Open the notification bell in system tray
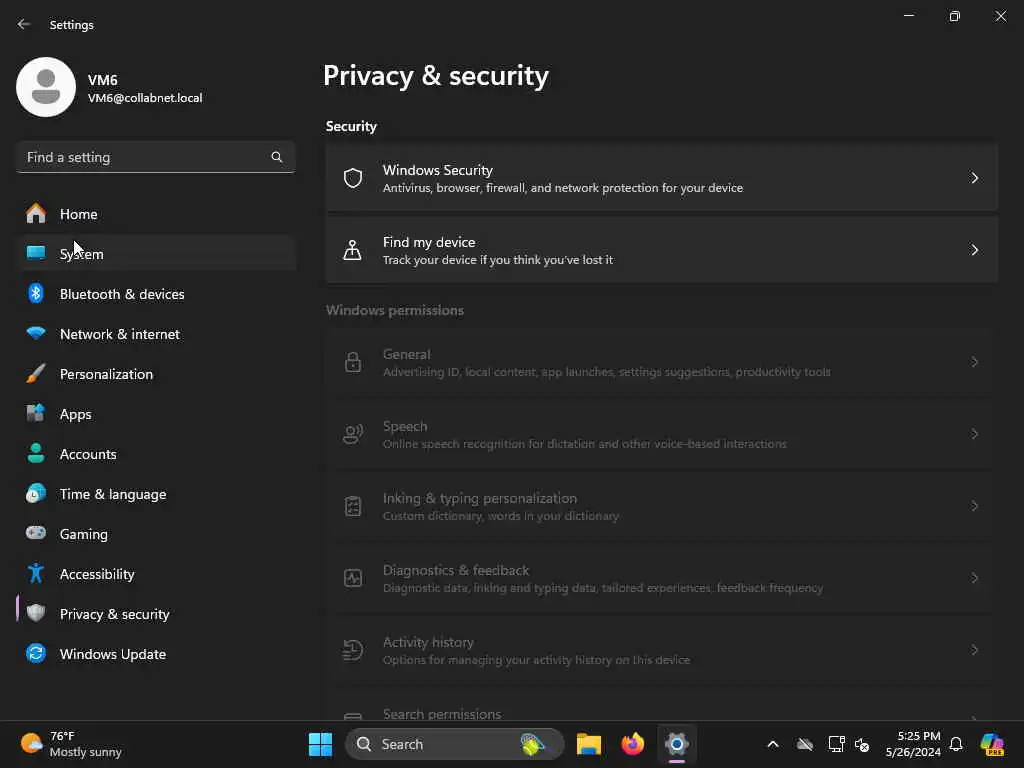The image size is (1024, 768). point(956,744)
